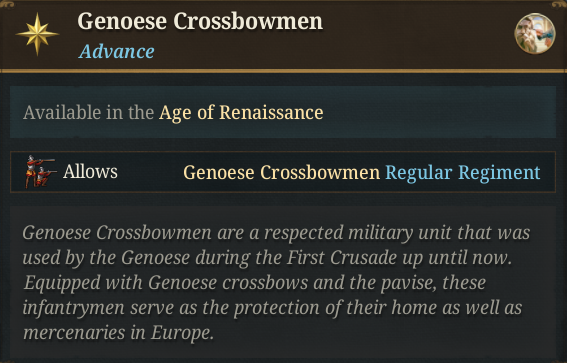
Task: Click the yellow Genoese Crossbowmen unit name
Action: coord(282,172)
